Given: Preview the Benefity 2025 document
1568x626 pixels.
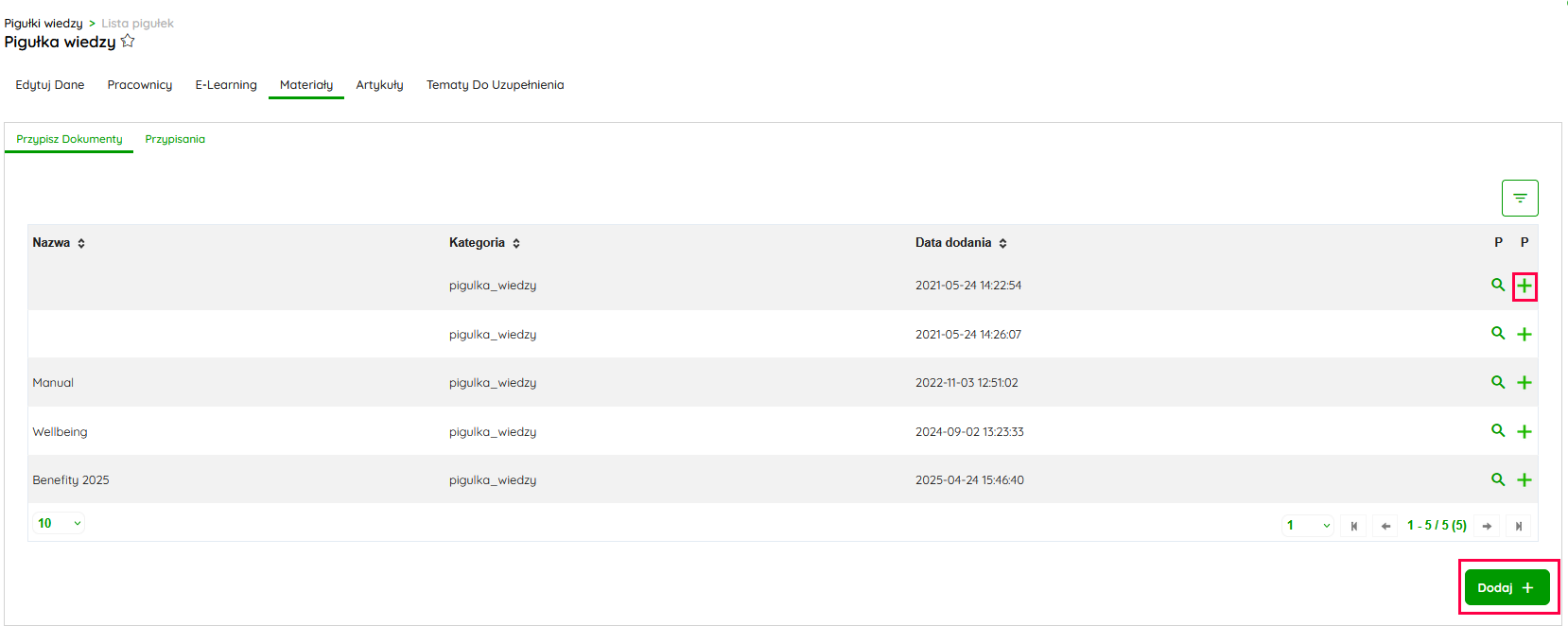Looking at the screenshot, I should 1498,479.
